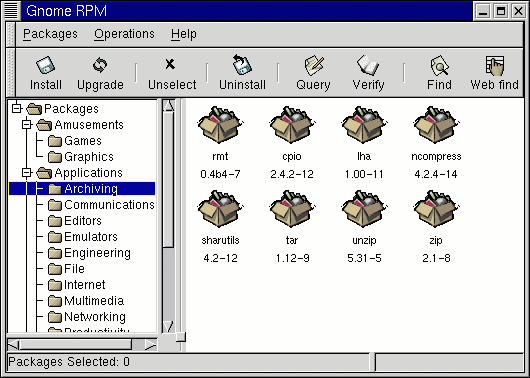This screenshot has width=530, height=378.
Task: Click the tree's vertical scrollbar down arrow
Action: click(x=168, y=327)
